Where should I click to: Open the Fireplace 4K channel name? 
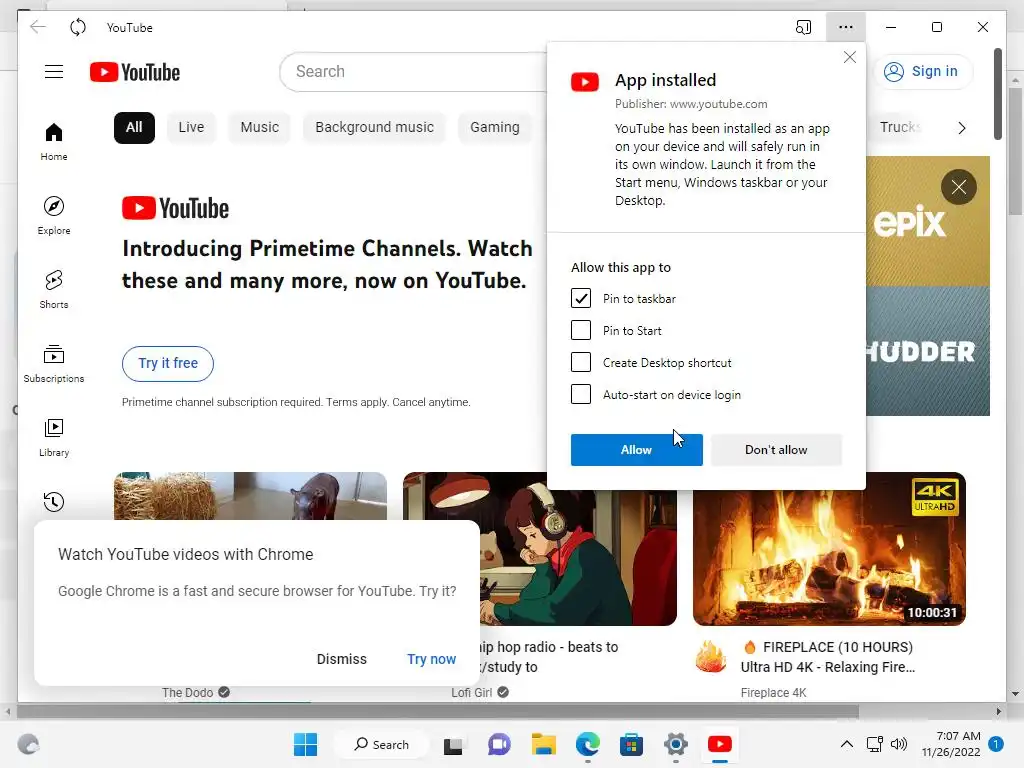774,693
